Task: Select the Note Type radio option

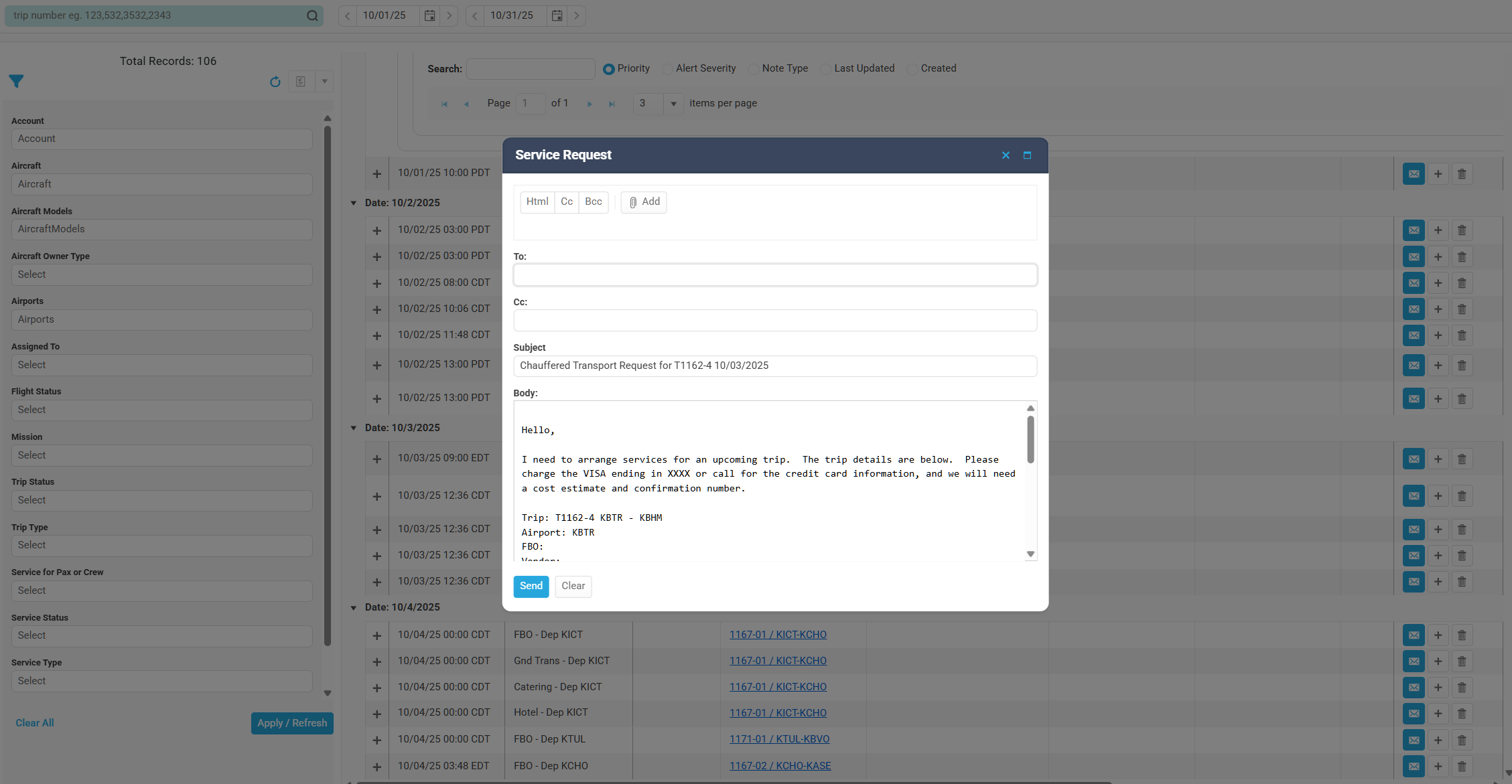Action: tap(754, 69)
